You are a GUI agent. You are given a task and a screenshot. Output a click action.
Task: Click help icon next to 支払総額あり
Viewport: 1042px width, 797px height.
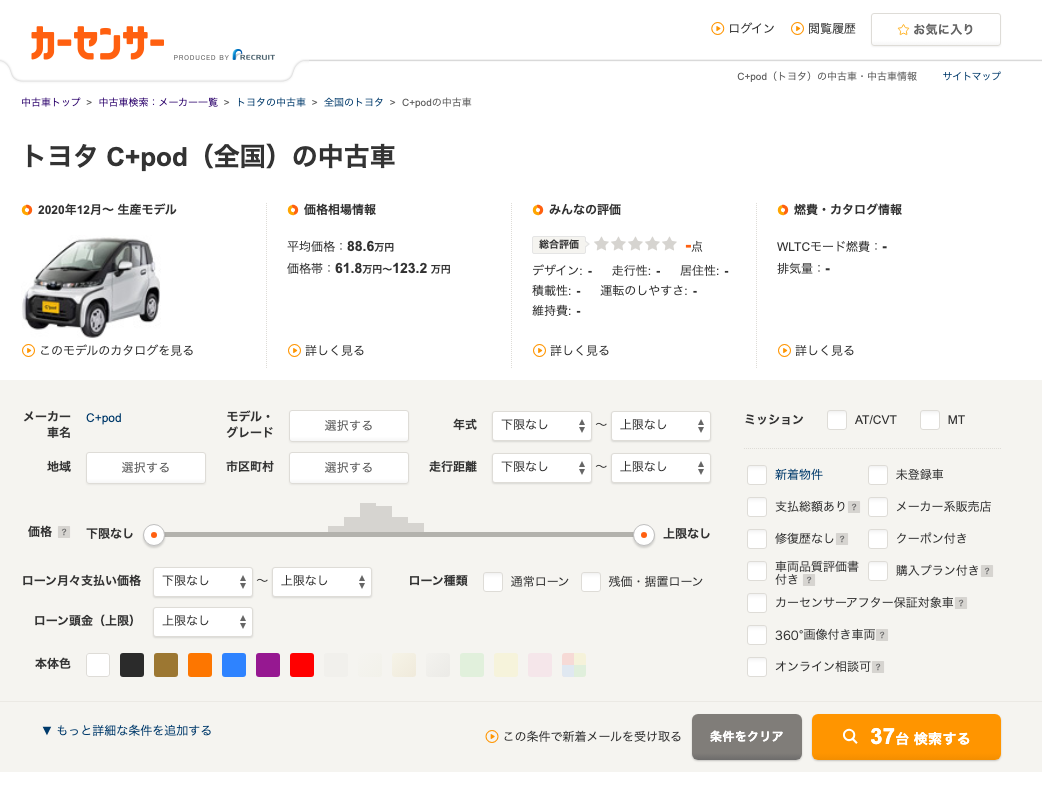(854, 507)
